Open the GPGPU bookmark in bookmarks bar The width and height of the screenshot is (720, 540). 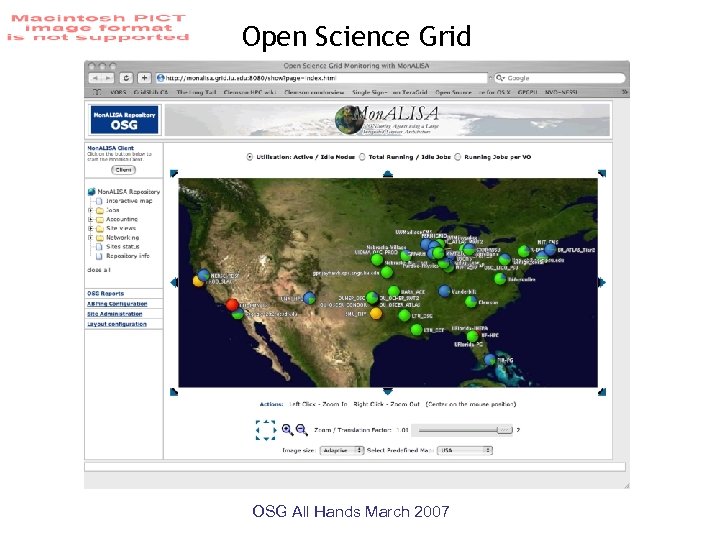(528, 92)
